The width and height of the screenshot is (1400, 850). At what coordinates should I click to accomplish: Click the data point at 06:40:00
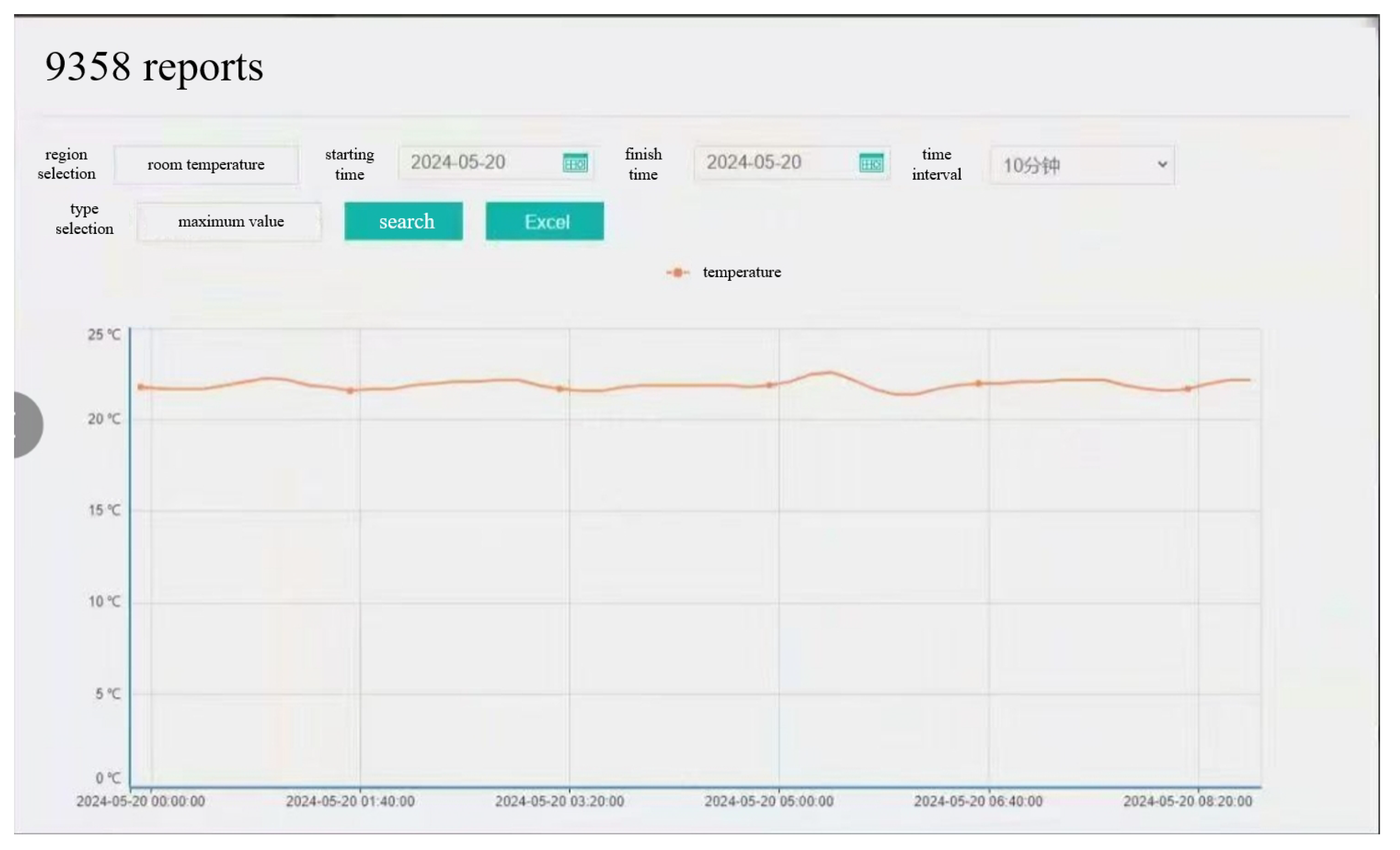(x=978, y=383)
